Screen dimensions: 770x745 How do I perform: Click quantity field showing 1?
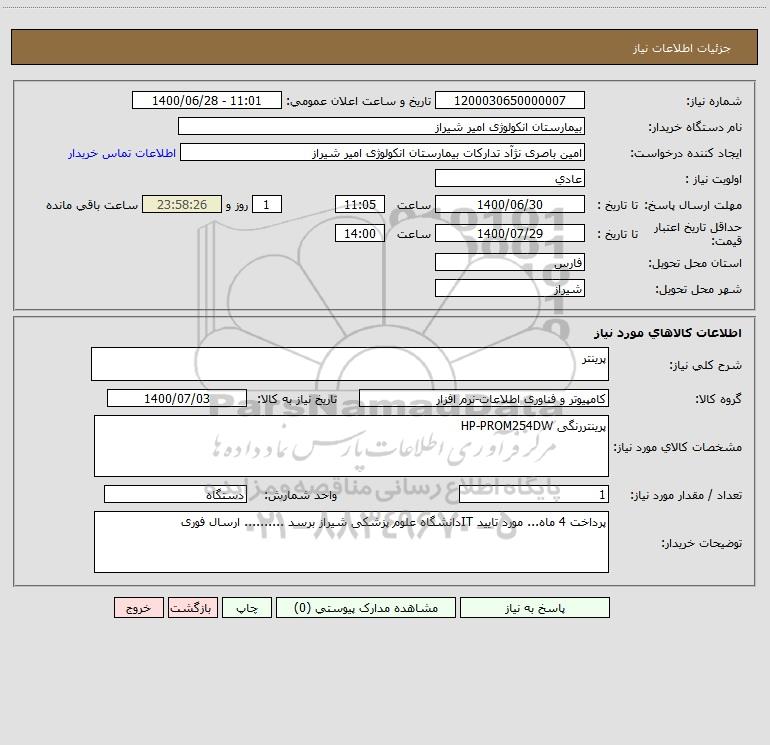(x=534, y=495)
